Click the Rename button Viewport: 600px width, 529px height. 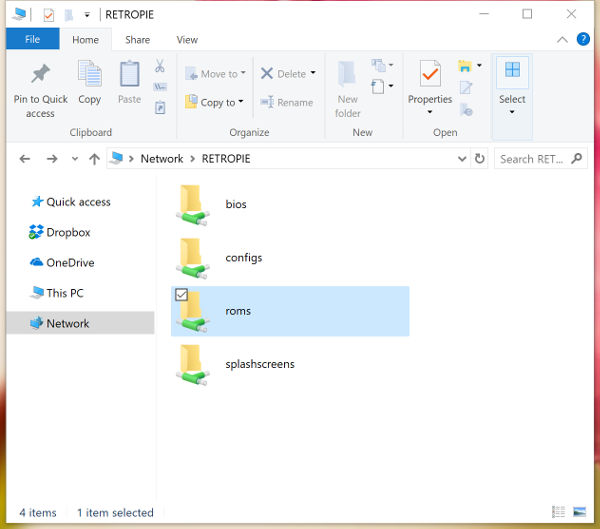(x=287, y=102)
